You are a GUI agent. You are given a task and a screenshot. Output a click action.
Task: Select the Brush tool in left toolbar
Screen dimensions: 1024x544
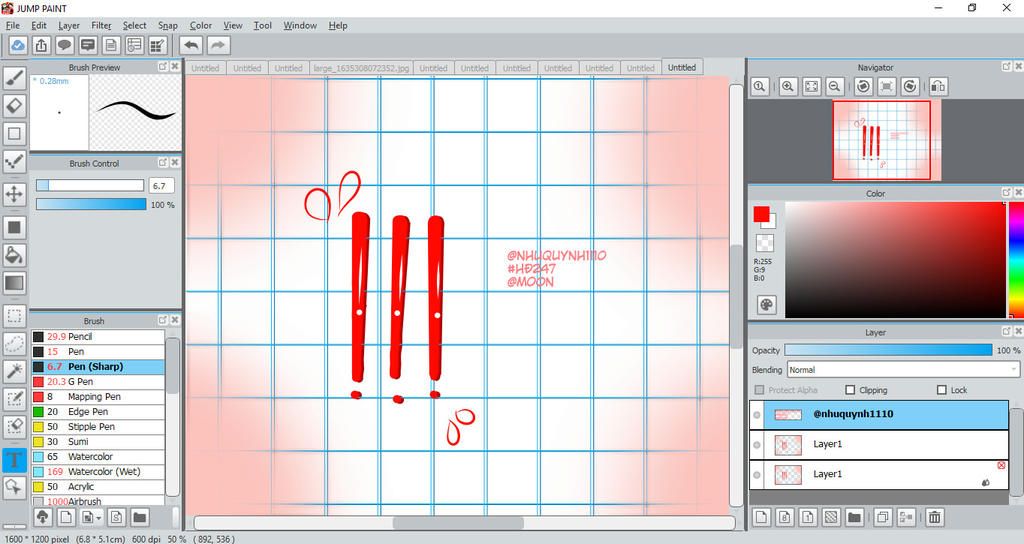coord(14,77)
